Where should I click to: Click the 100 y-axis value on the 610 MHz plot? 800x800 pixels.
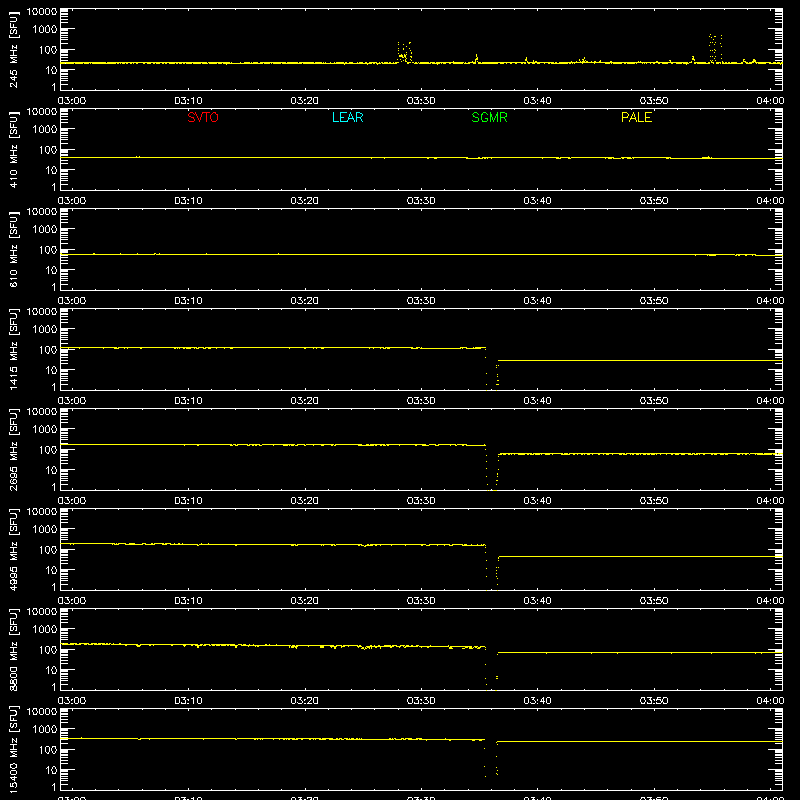point(48,250)
